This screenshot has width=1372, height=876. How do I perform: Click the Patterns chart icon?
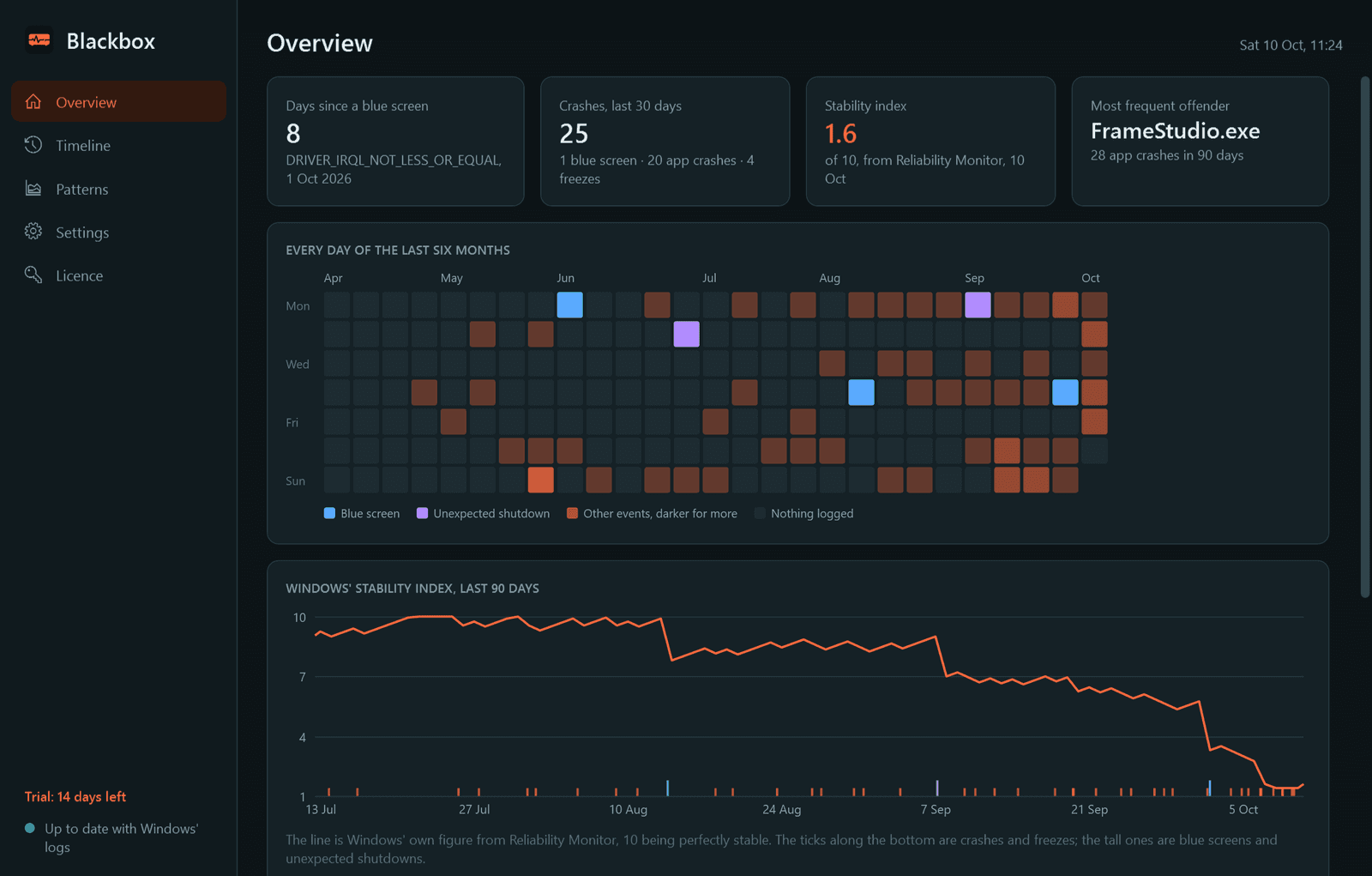(33, 189)
